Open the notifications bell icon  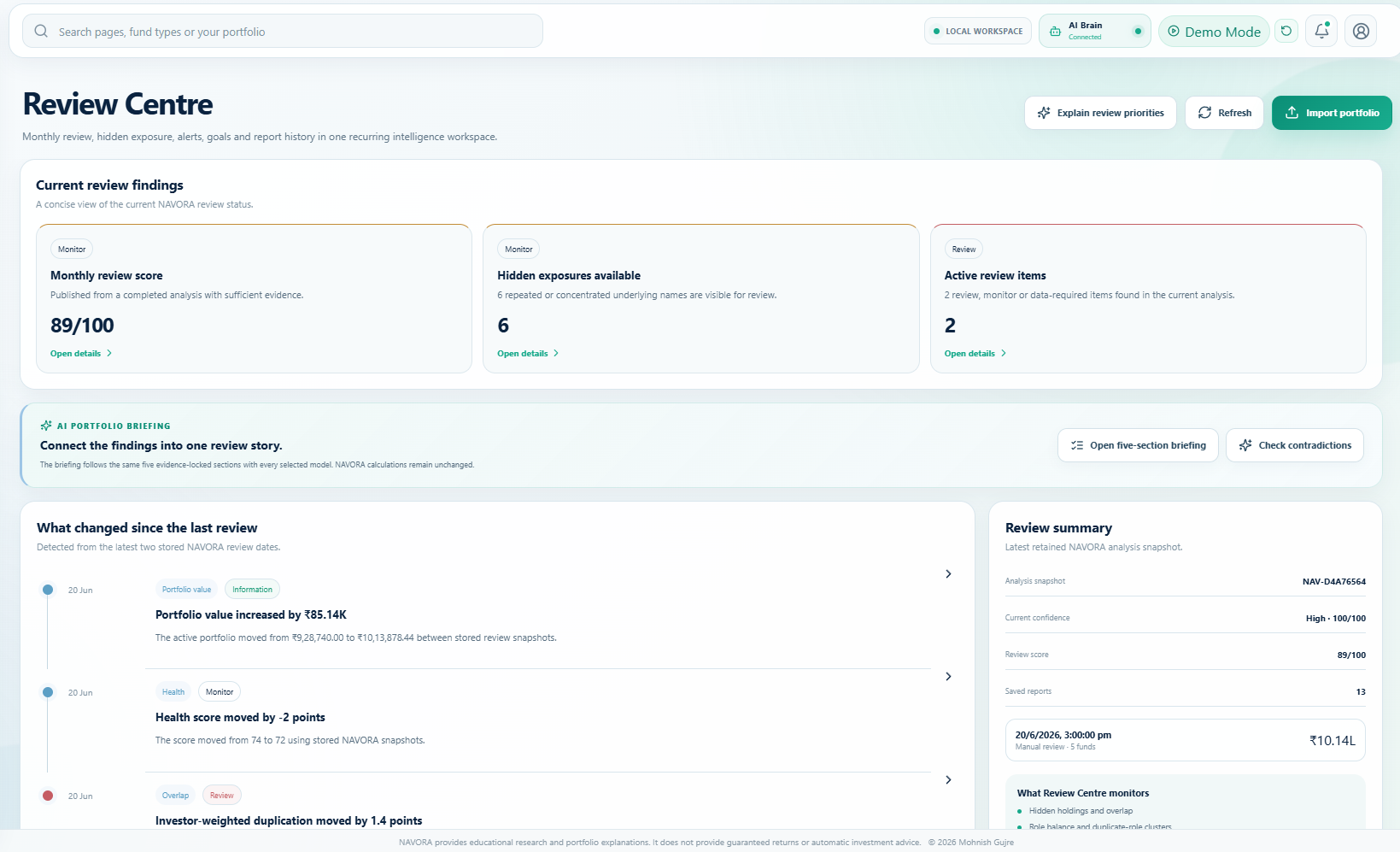click(1321, 32)
